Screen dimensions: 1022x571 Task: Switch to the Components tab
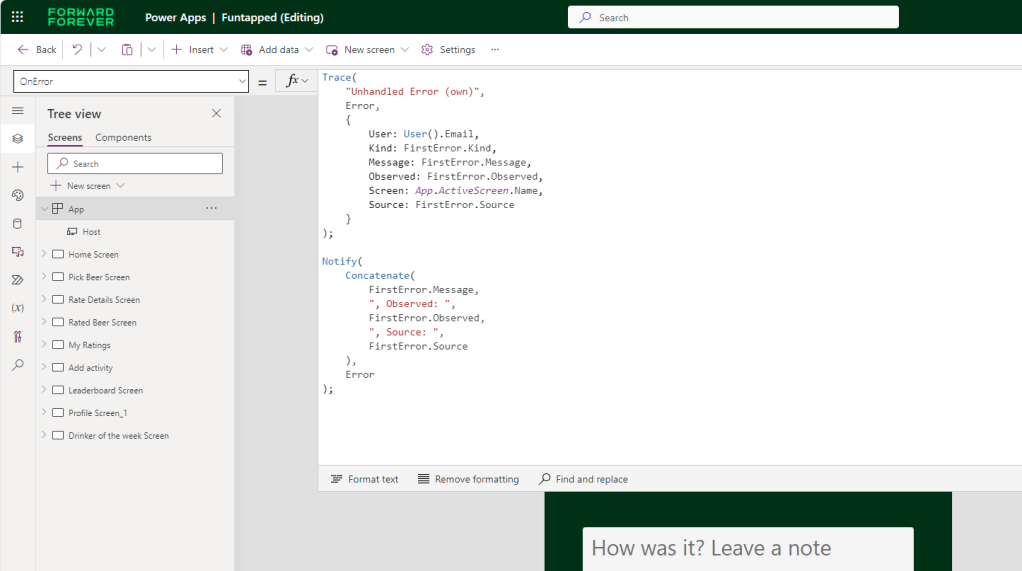point(123,138)
